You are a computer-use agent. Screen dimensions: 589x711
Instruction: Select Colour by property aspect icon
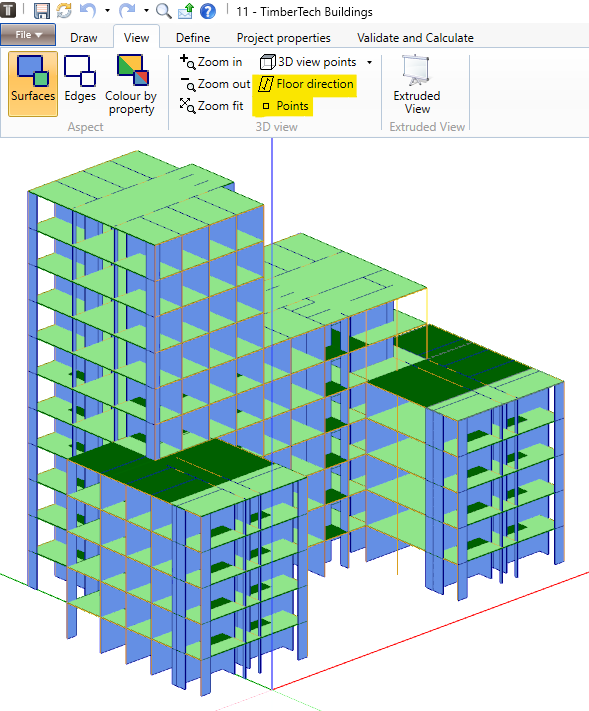131,84
